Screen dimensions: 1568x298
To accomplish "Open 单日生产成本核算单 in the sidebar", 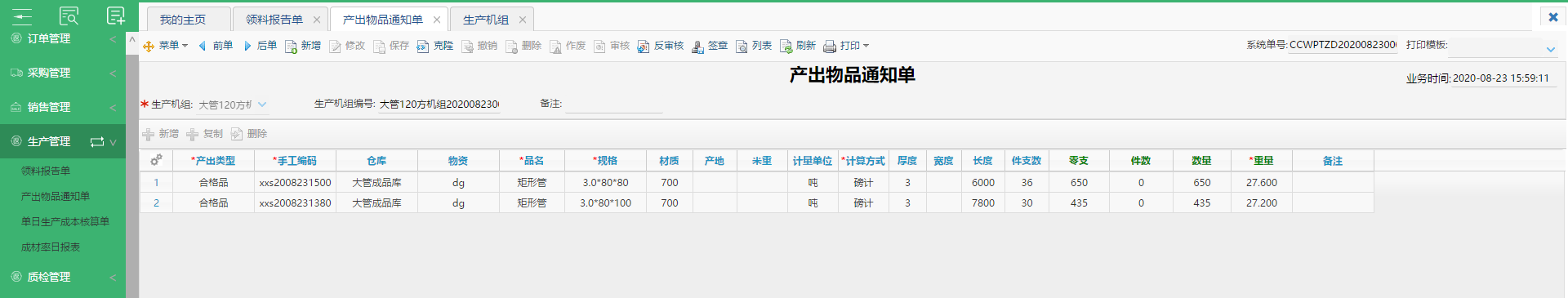I will click(65, 221).
